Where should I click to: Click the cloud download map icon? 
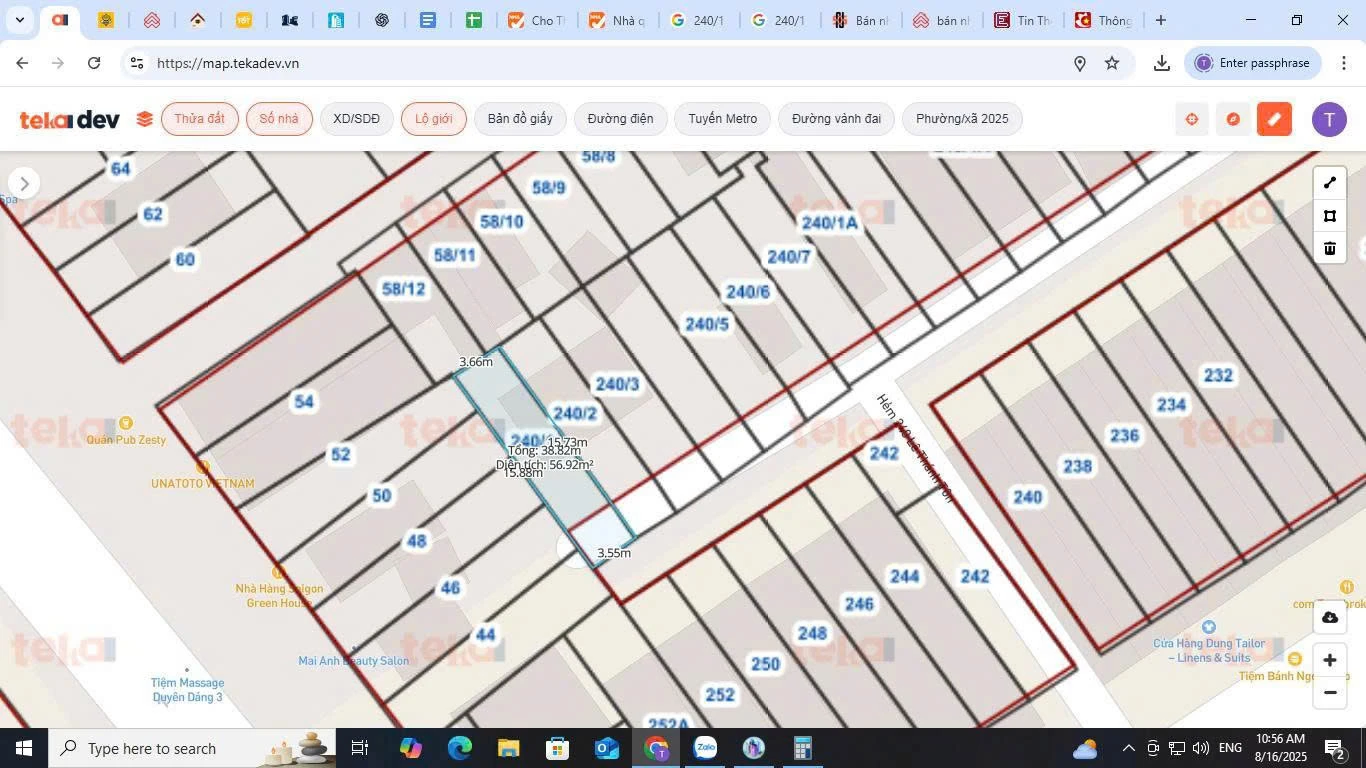pyautogui.click(x=1330, y=617)
